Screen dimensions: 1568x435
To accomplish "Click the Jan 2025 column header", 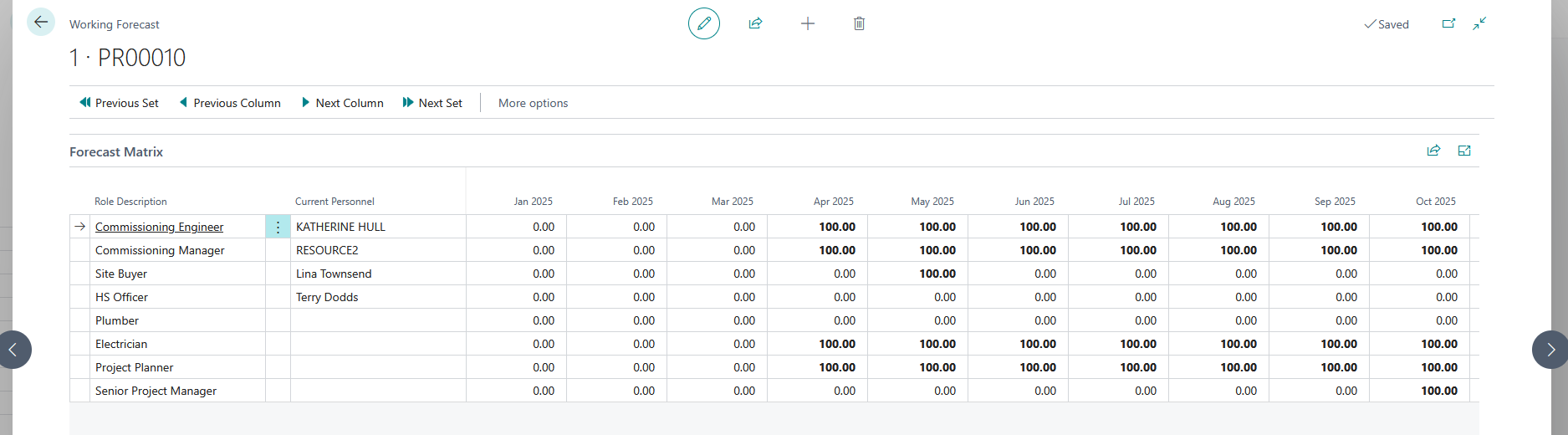I will pyautogui.click(x=533, y=202).
